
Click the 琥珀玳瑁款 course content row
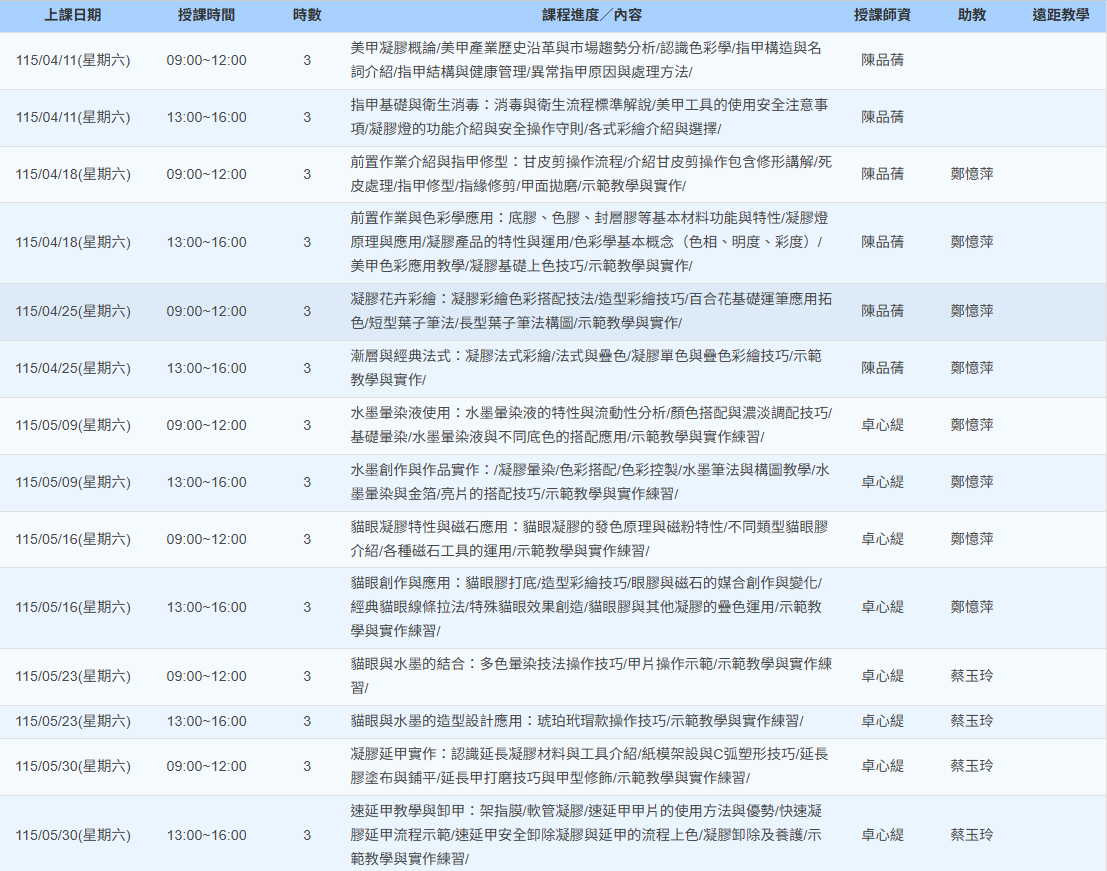[576, 721]
